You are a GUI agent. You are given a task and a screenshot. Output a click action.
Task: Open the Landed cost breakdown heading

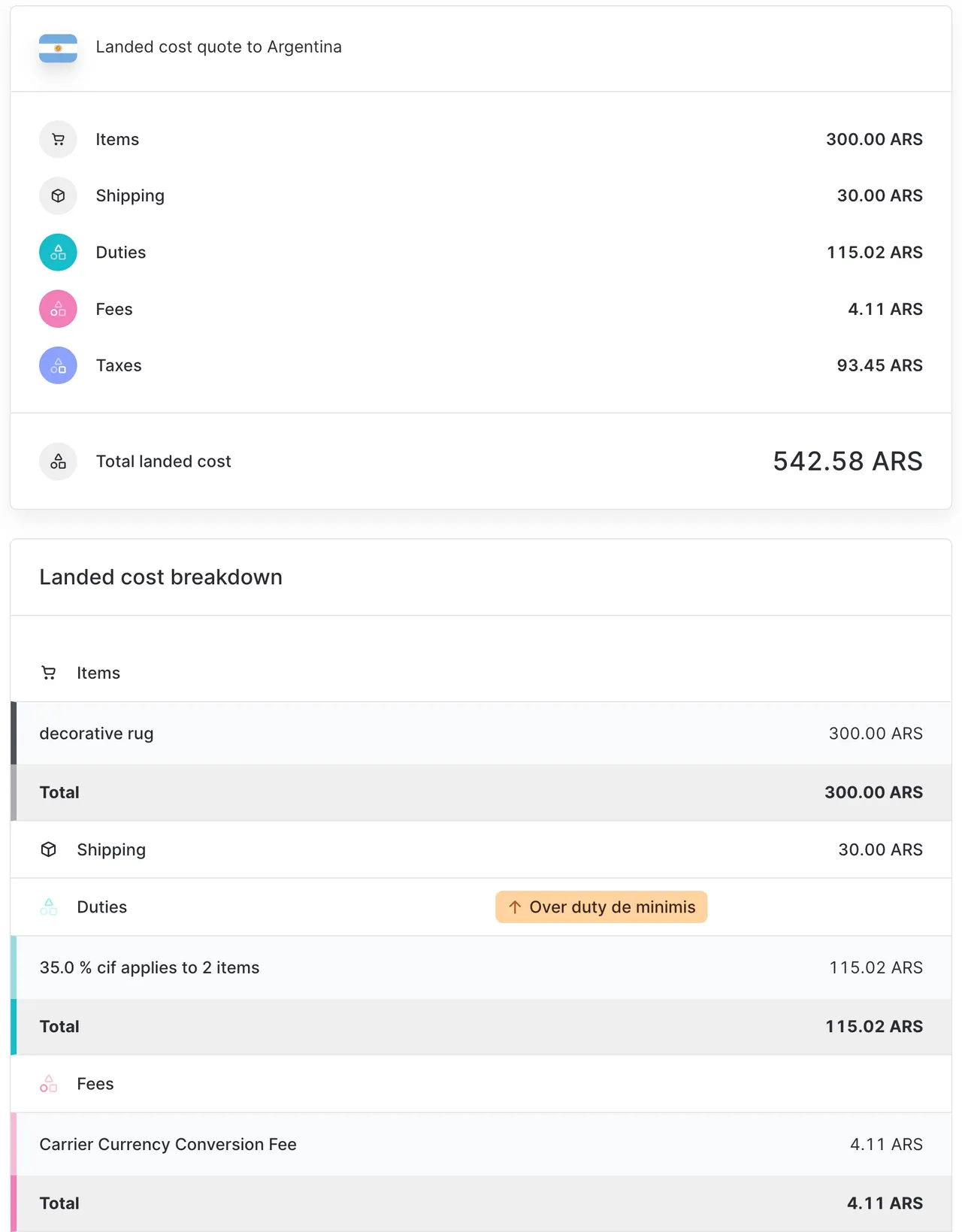(x=160, y=577)
